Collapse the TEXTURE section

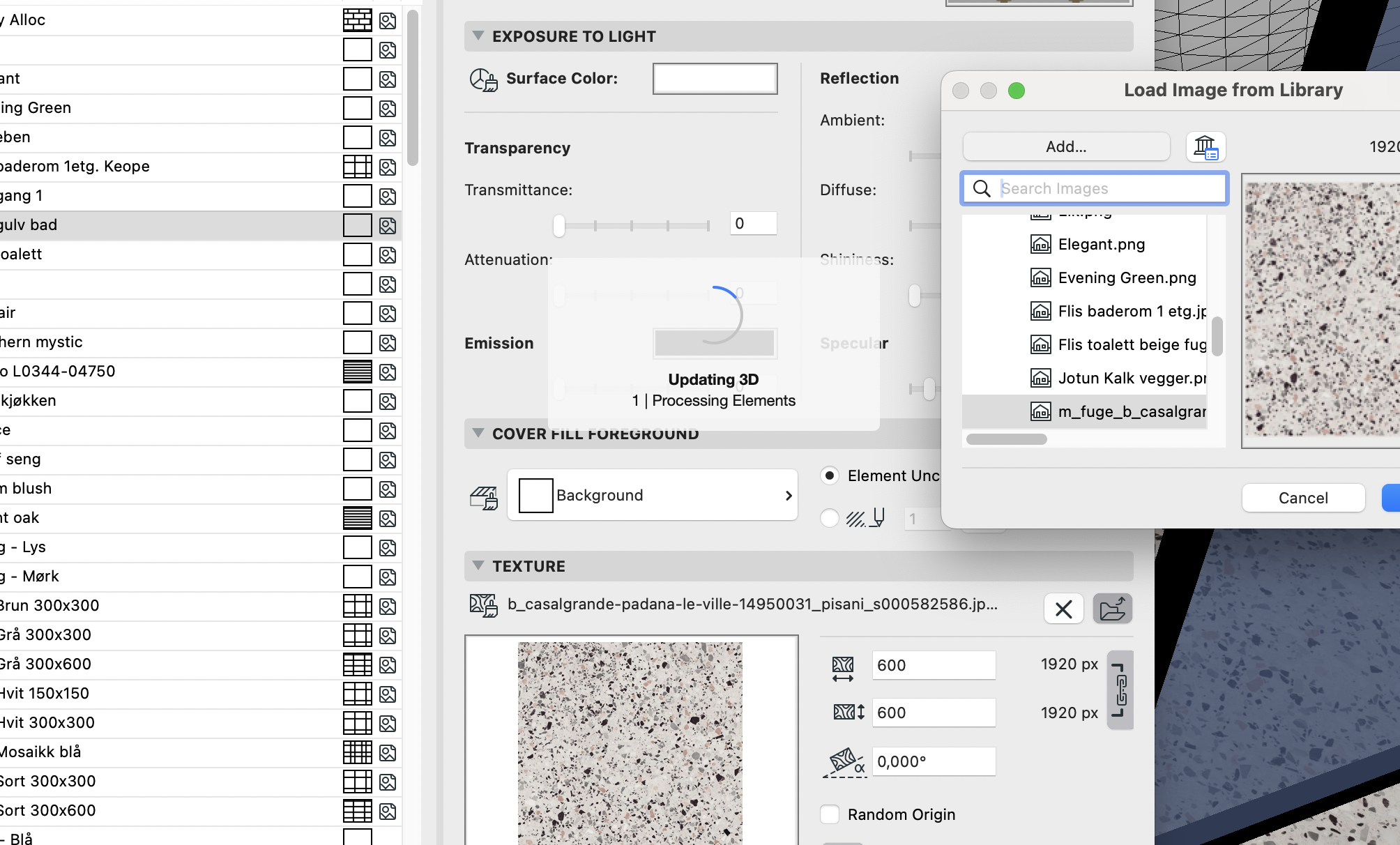(478, 565)
